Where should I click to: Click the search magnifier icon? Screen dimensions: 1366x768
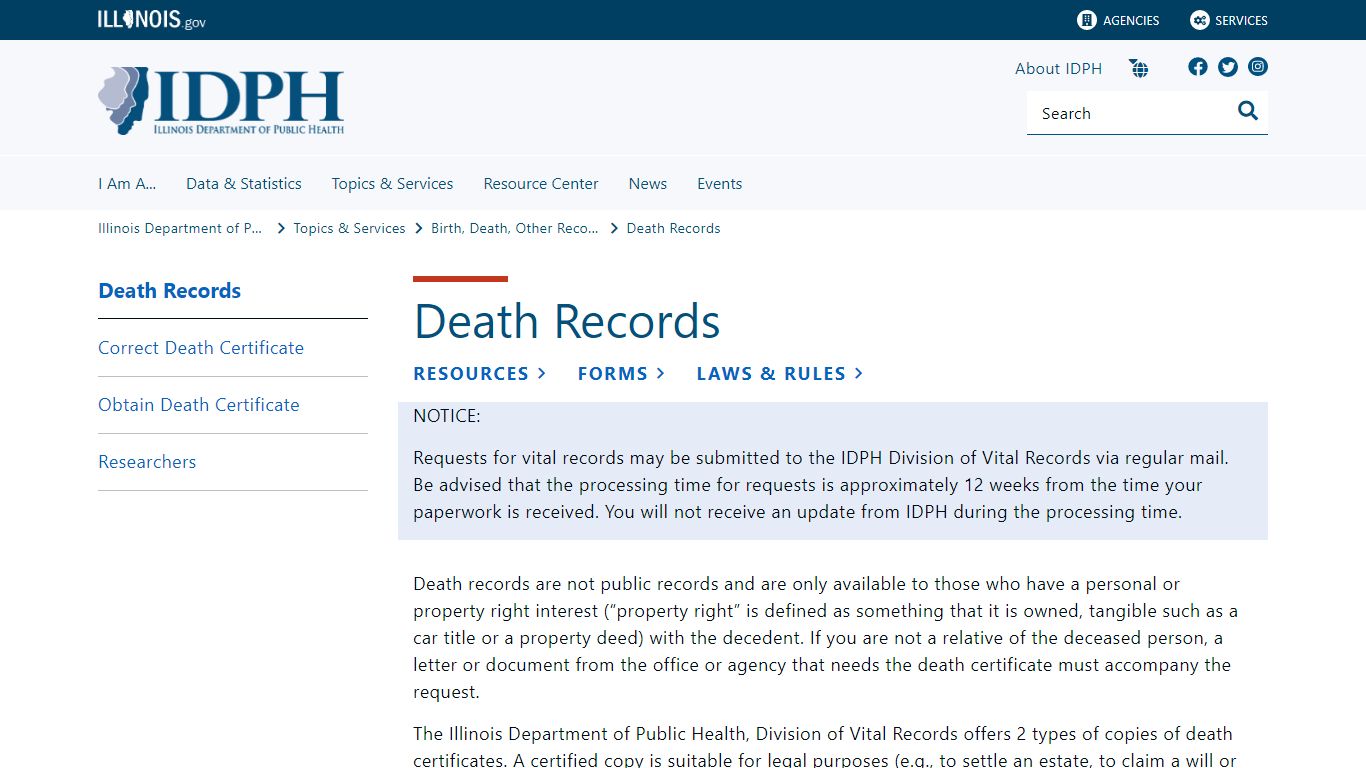click(1248, 111)
